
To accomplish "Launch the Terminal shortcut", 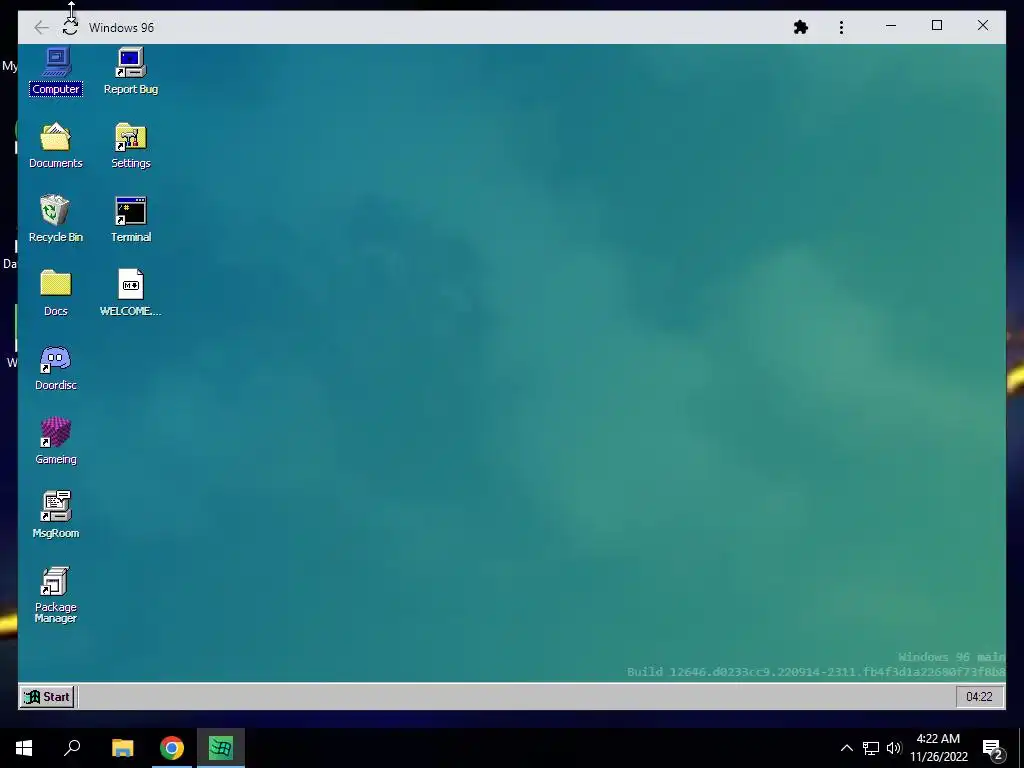I will coord(131,219).
